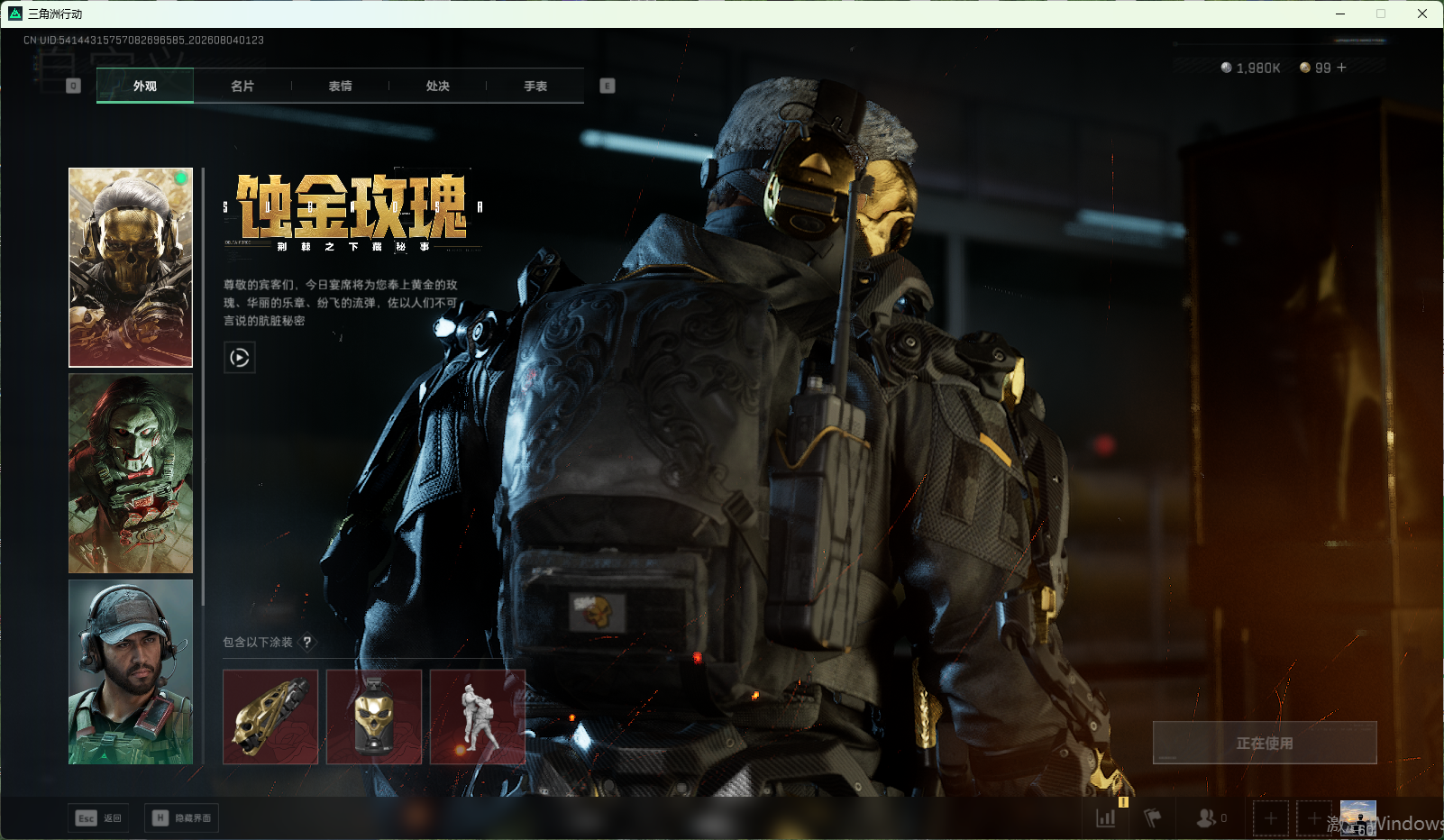Click the skin list vertical scrollbar
This screenshot has width=1444, height=840.
(x=204, y=388)
